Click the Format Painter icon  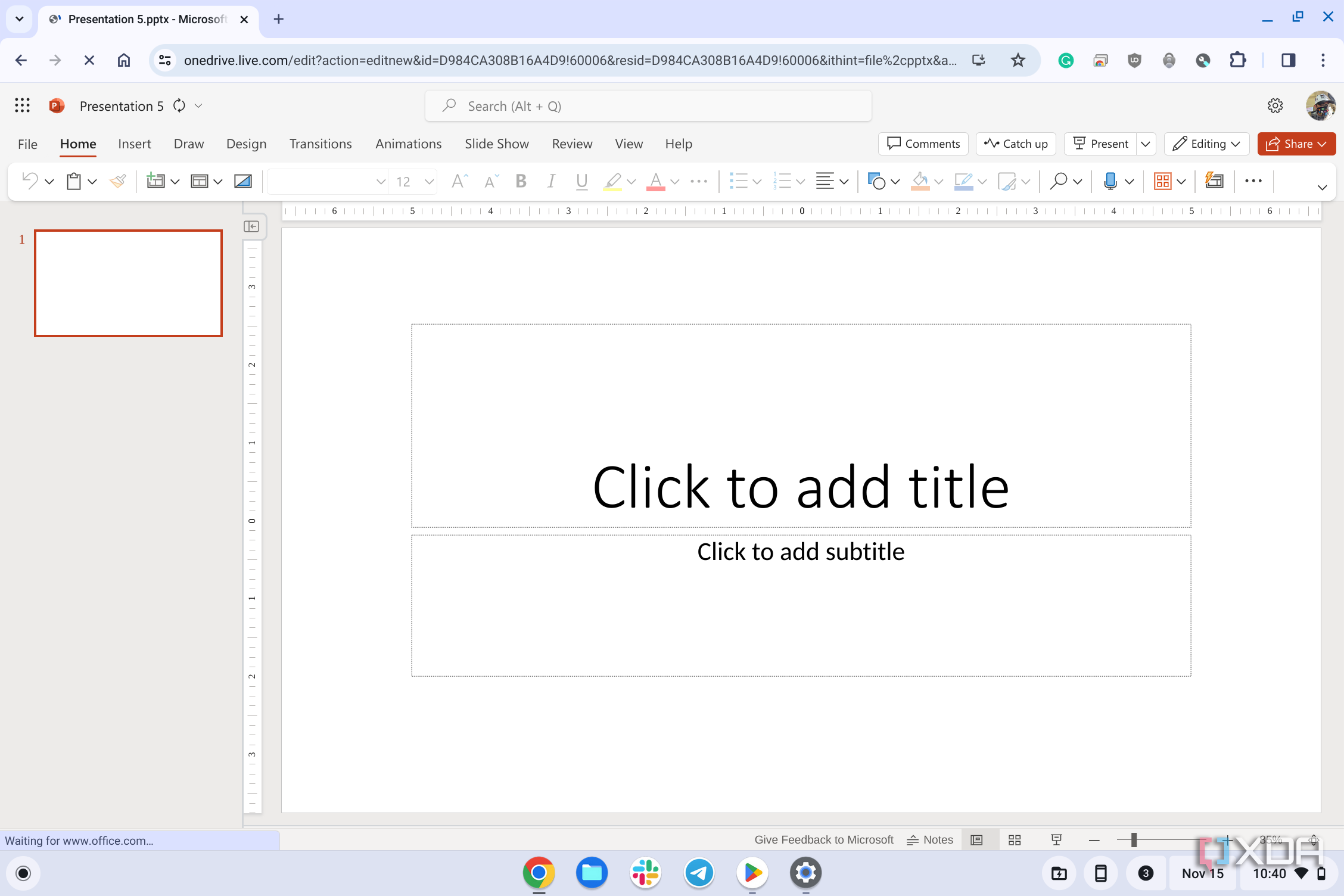pos(117,181)
